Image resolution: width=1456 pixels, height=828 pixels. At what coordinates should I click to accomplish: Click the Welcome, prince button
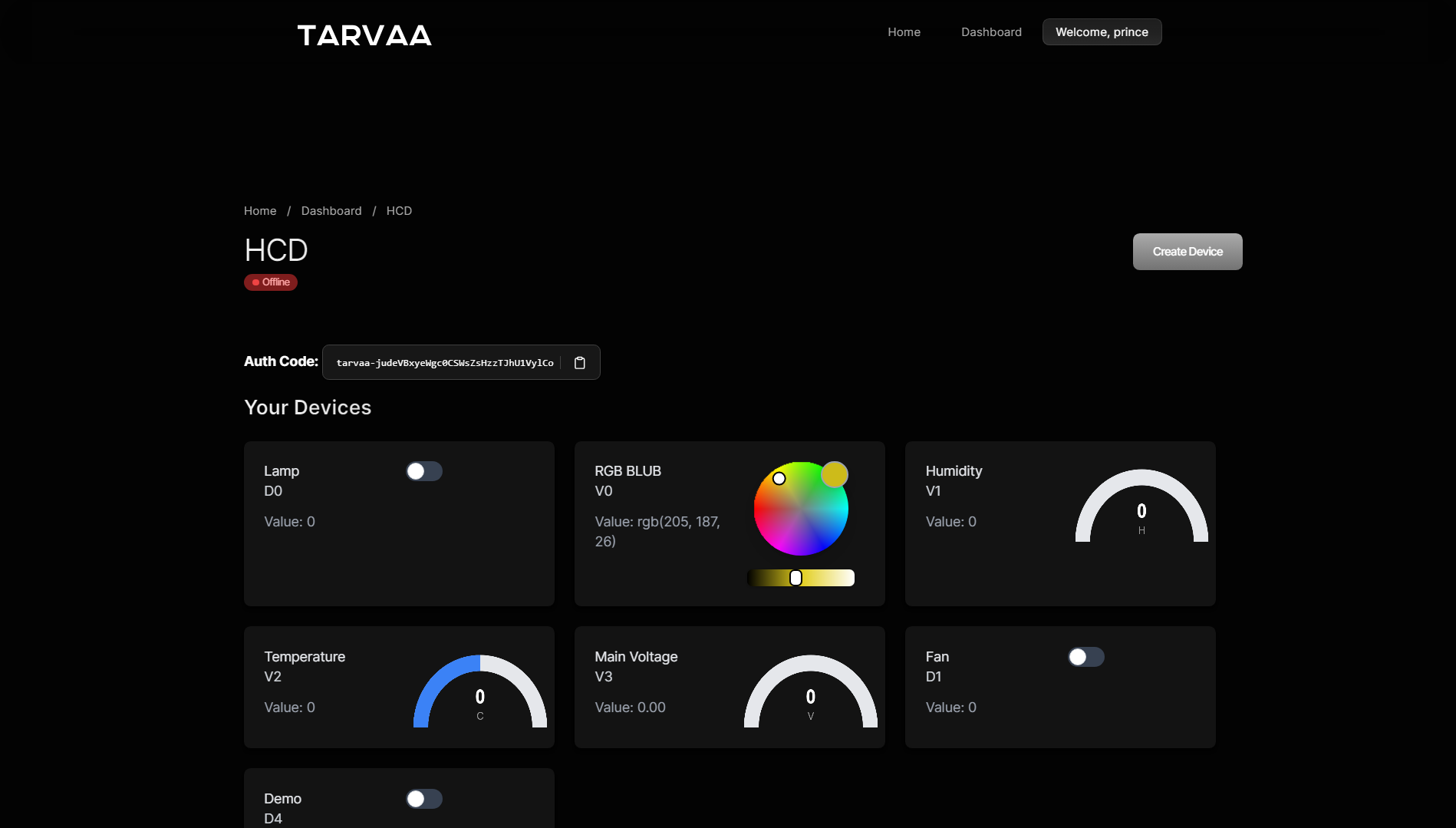pos(1101,31)
